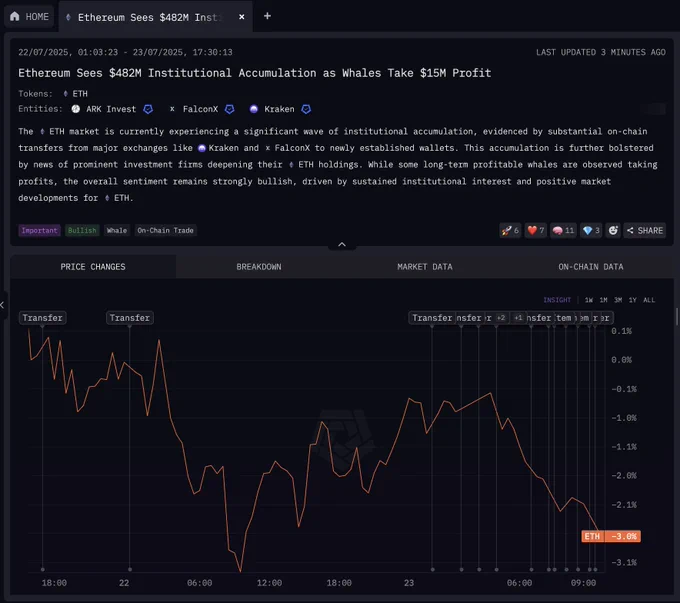Screen dimensions: 680x603
Task: Click the Transfer marker at 22
Action: 130,318
